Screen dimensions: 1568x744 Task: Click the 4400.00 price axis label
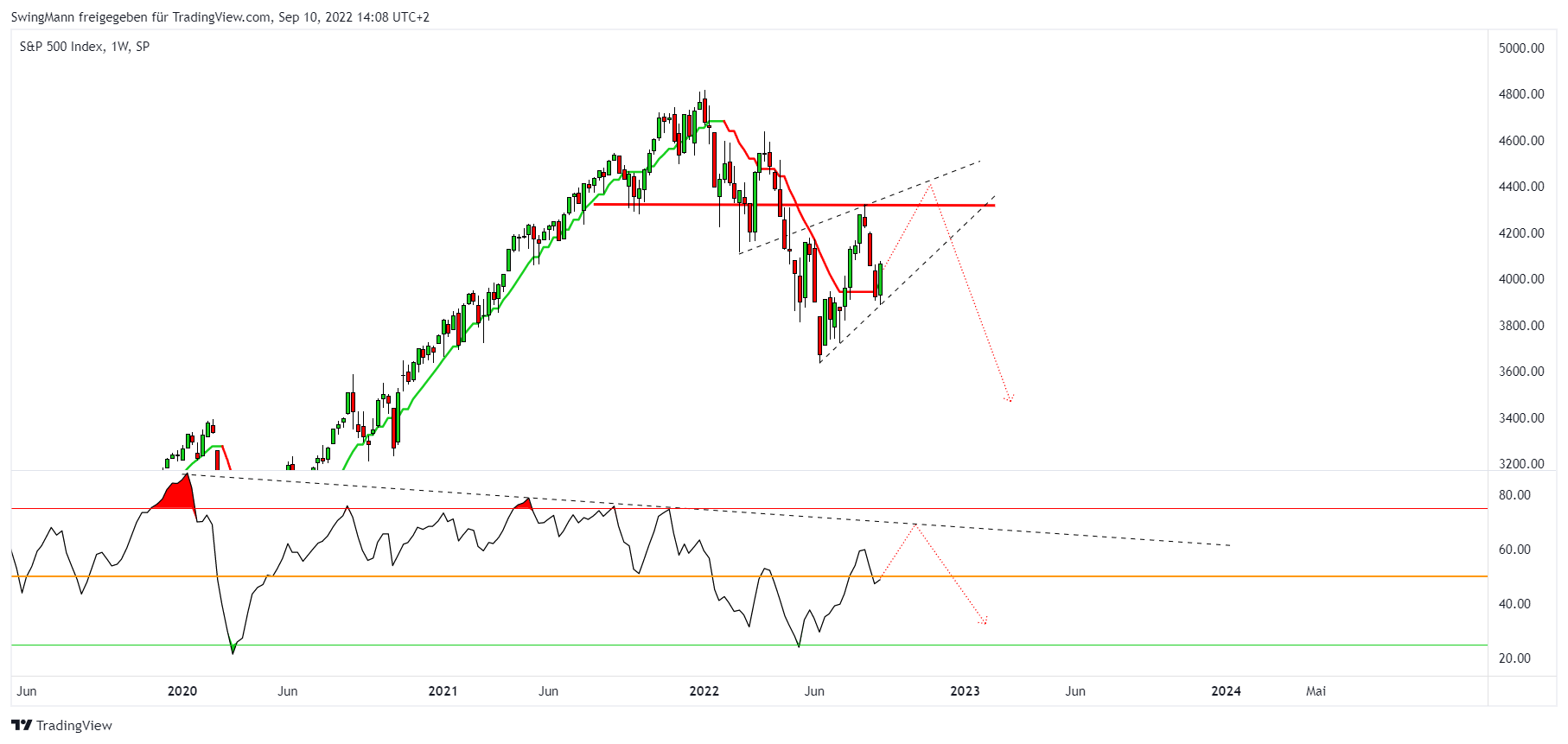(x=1521, y=187)
